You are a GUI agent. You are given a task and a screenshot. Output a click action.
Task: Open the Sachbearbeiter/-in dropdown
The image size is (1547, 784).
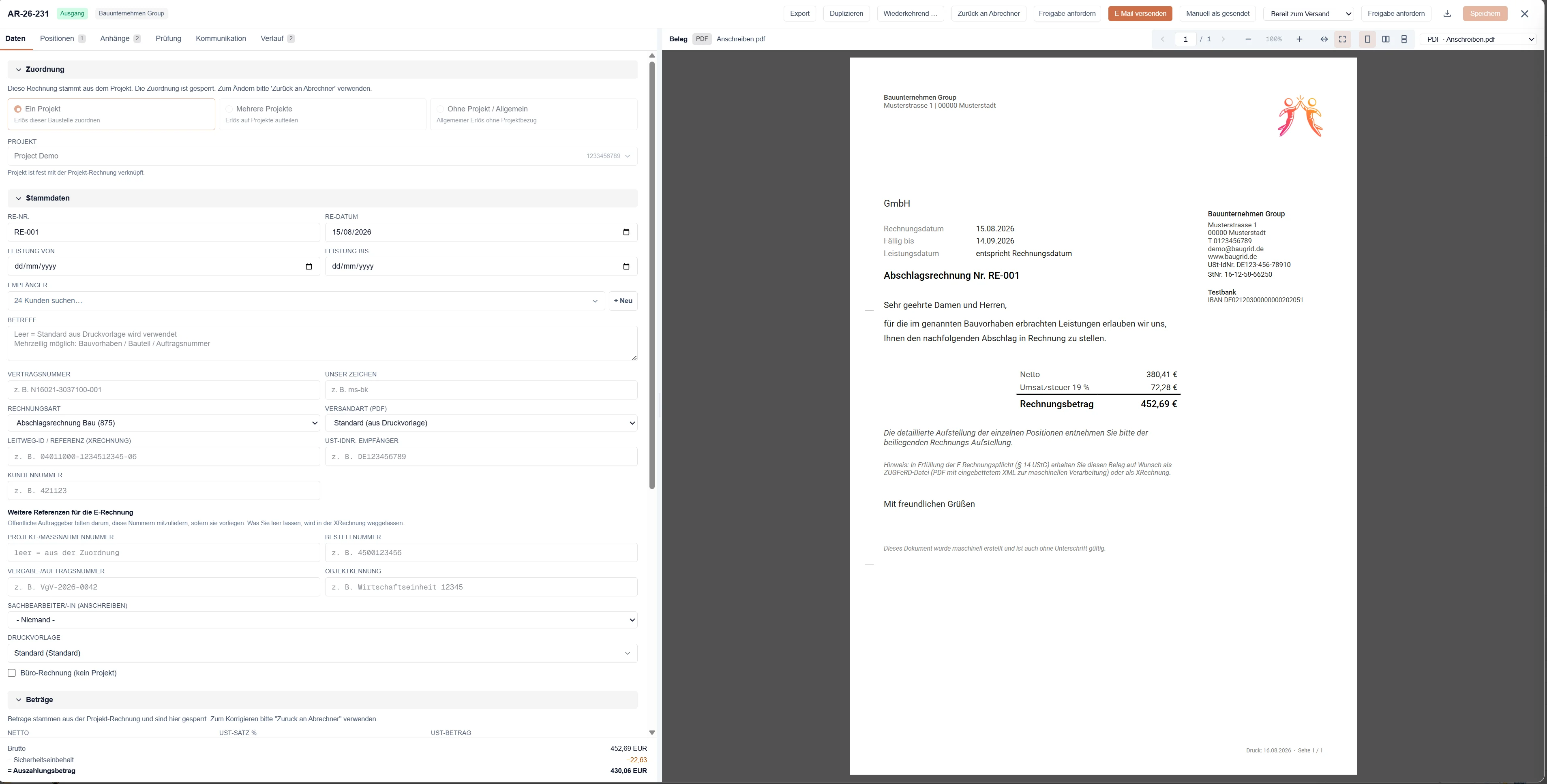(x=322, y=620)
